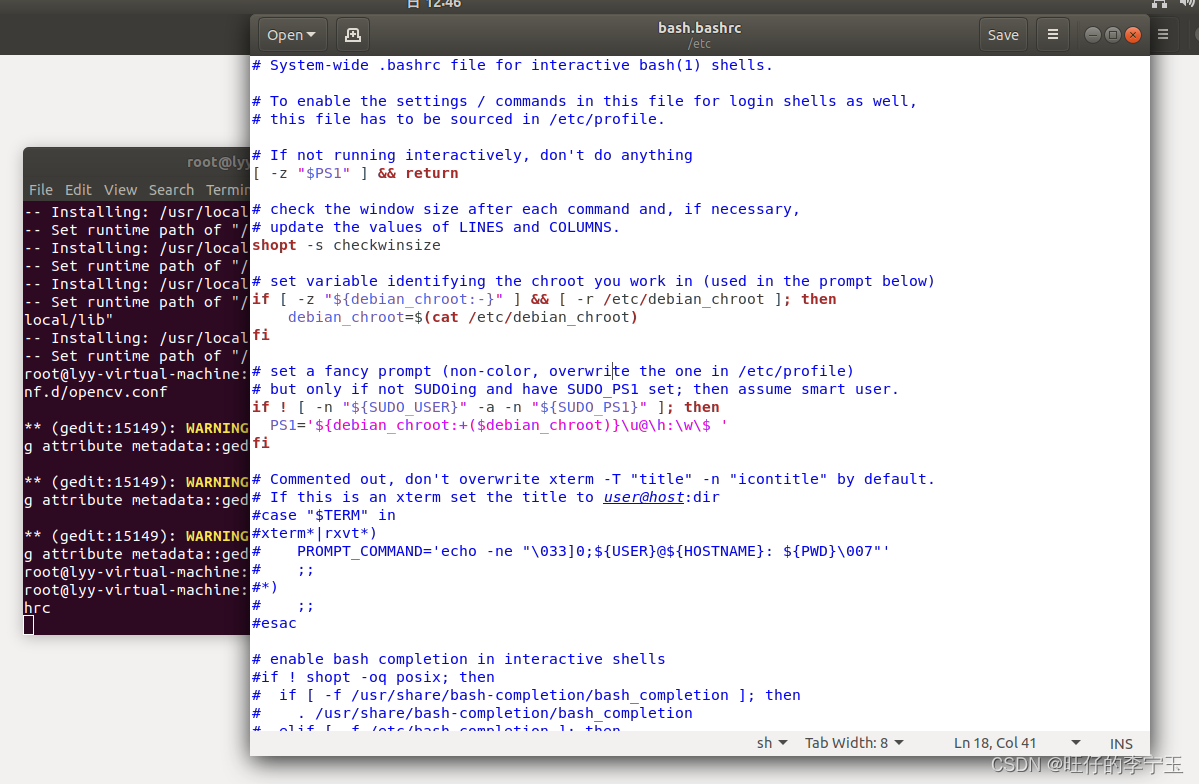Click the 'shopt -s checkwinsize' line

click(346, 246)
